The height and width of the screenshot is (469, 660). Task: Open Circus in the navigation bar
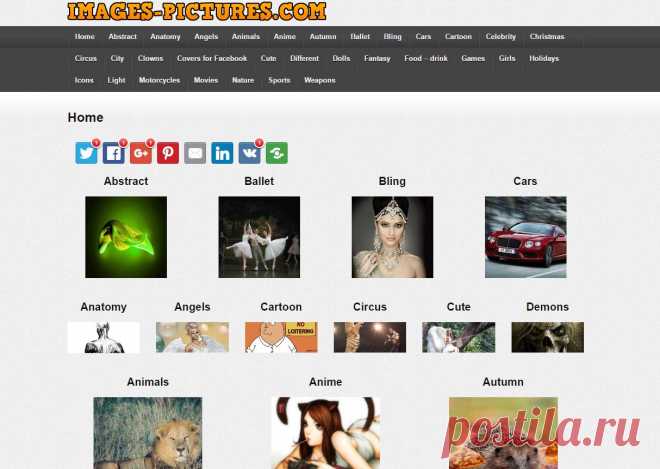(x=86, y=59)
